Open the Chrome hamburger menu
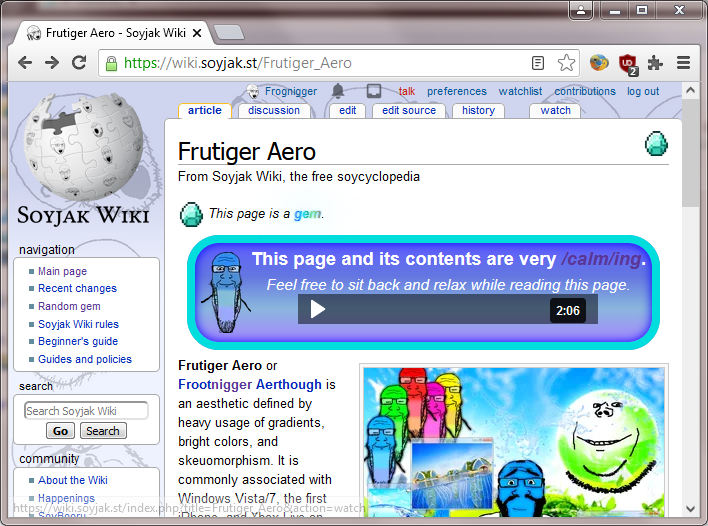The height and width of the screenshot is (526, 708). (684, 63)
